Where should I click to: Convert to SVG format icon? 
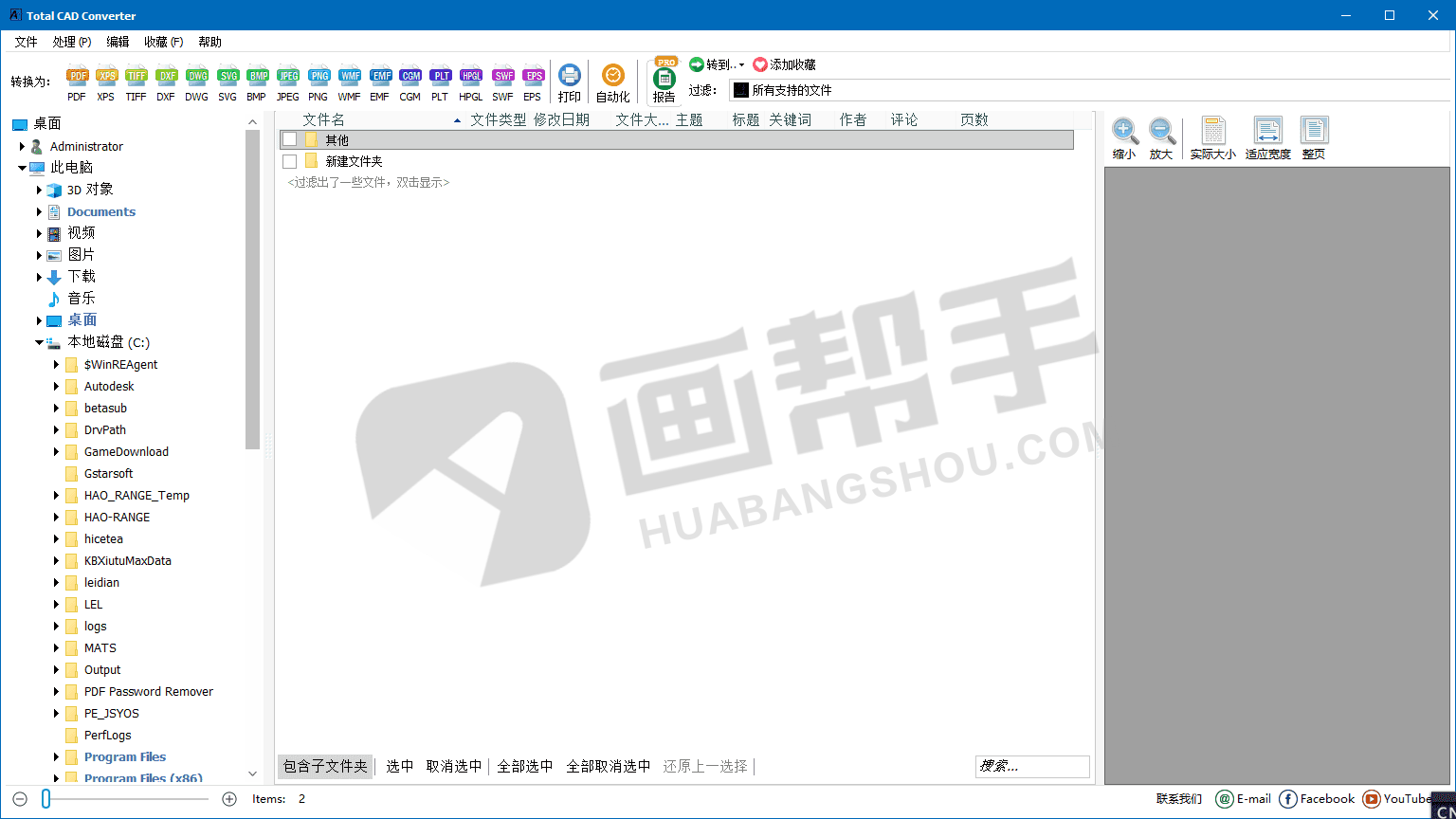click(x=227, y=83)
